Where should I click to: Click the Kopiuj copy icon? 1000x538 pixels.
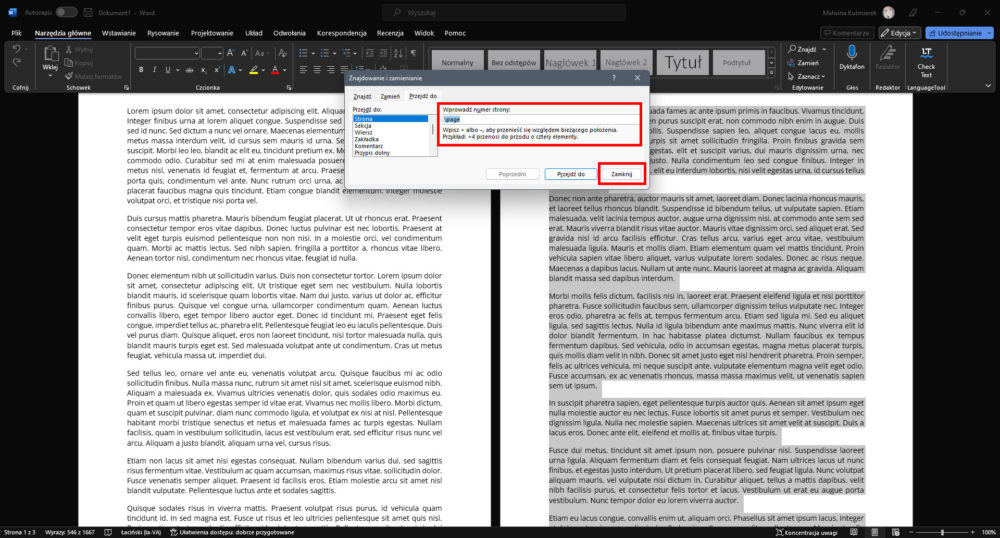pos(69,62)
